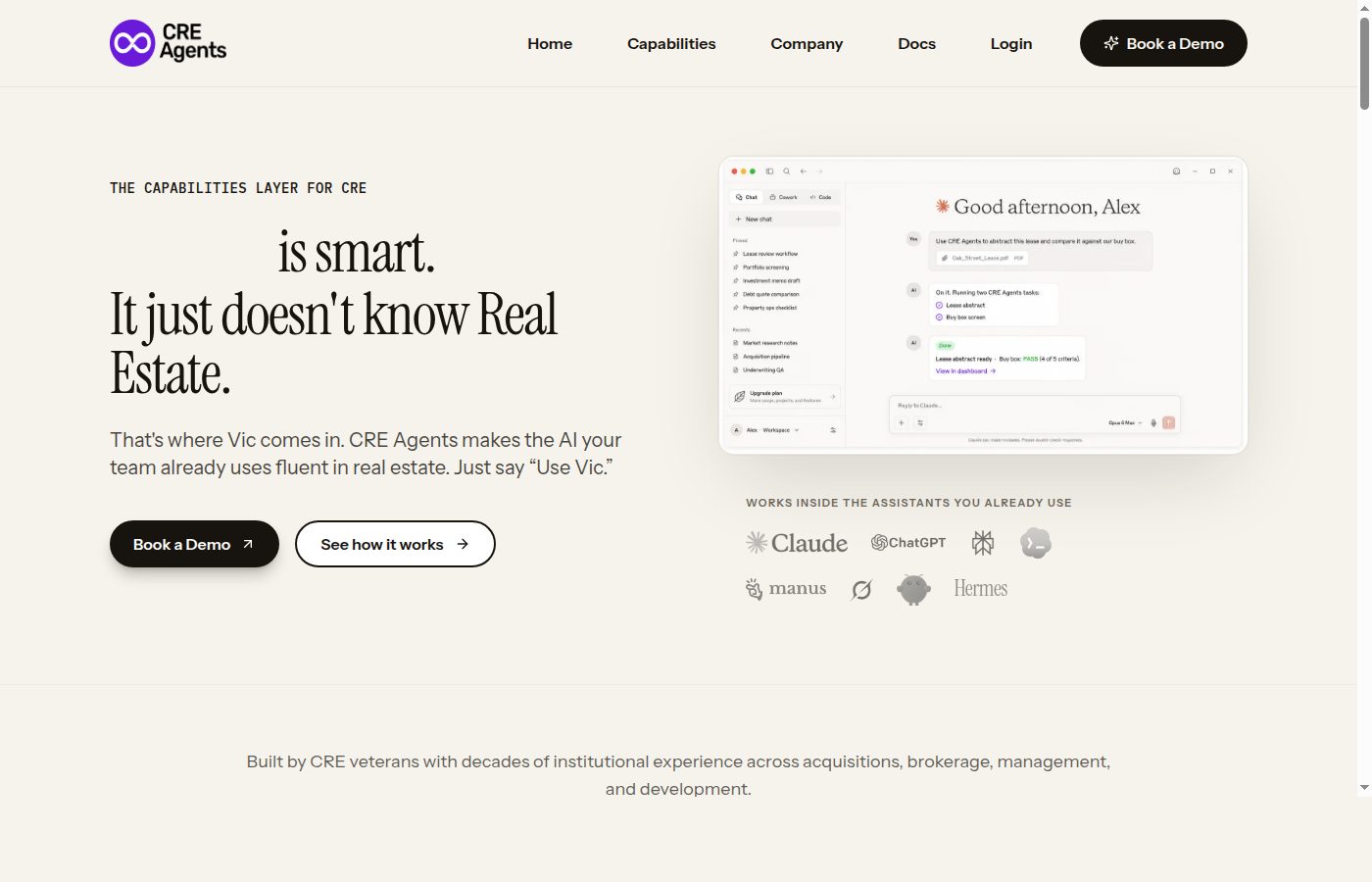Image resolution: width=1372 pixels, height=882 pixels.
Task: Click the manus logo
Action: point(786,589)
